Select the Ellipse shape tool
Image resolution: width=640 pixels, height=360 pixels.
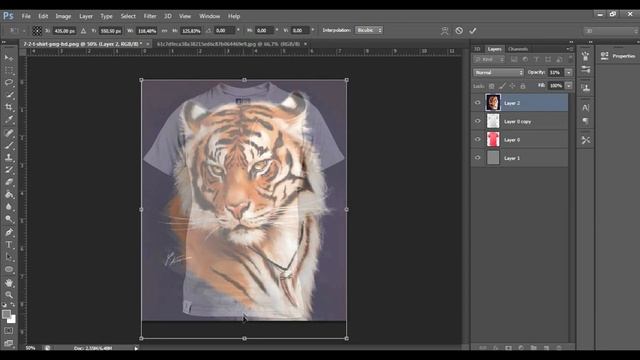9,269
